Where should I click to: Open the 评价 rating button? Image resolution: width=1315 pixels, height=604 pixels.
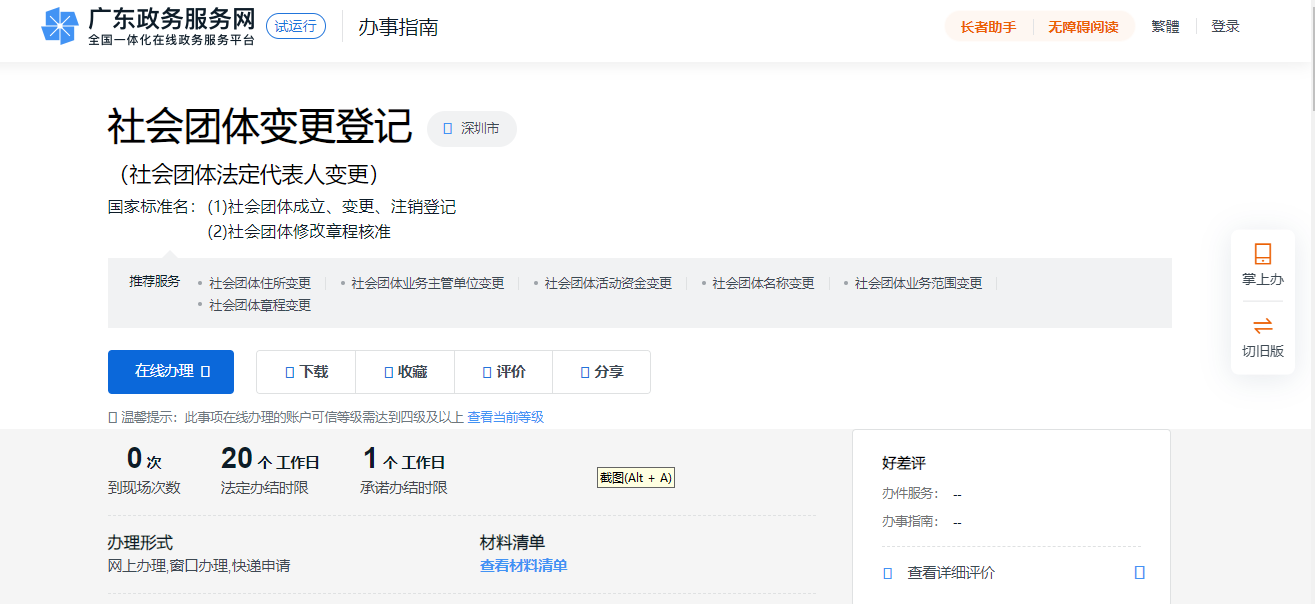pos(503,372)
